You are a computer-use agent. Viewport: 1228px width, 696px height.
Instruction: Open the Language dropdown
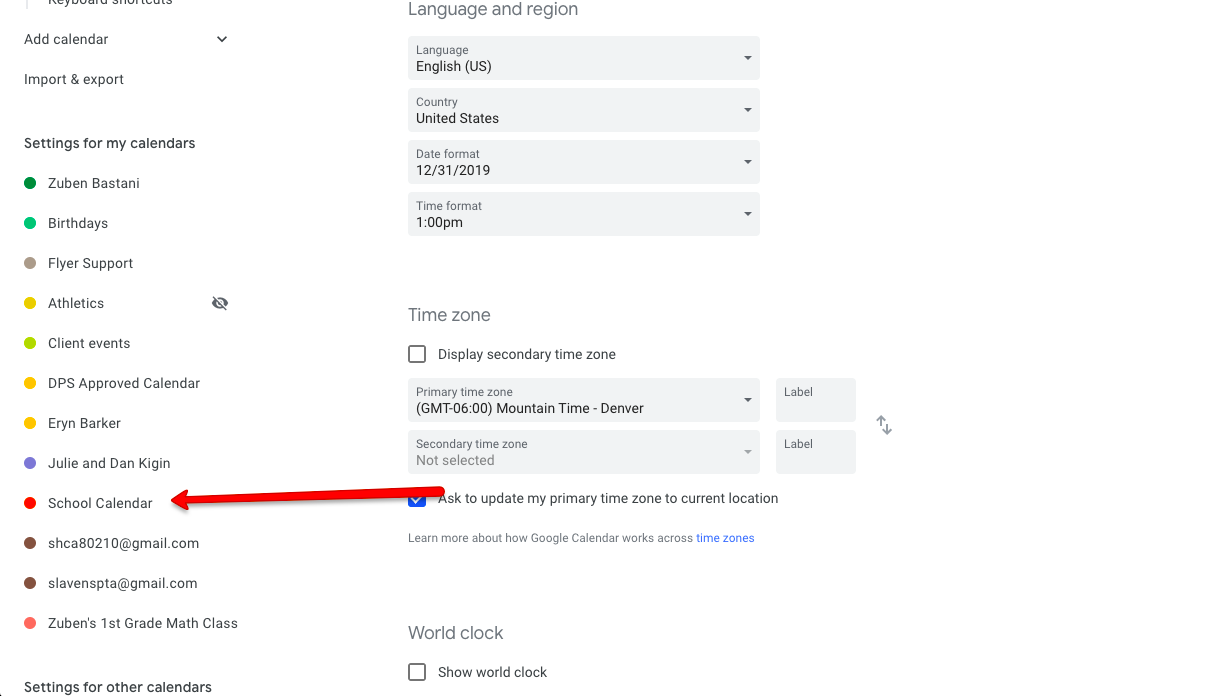[x=583, y=58]
